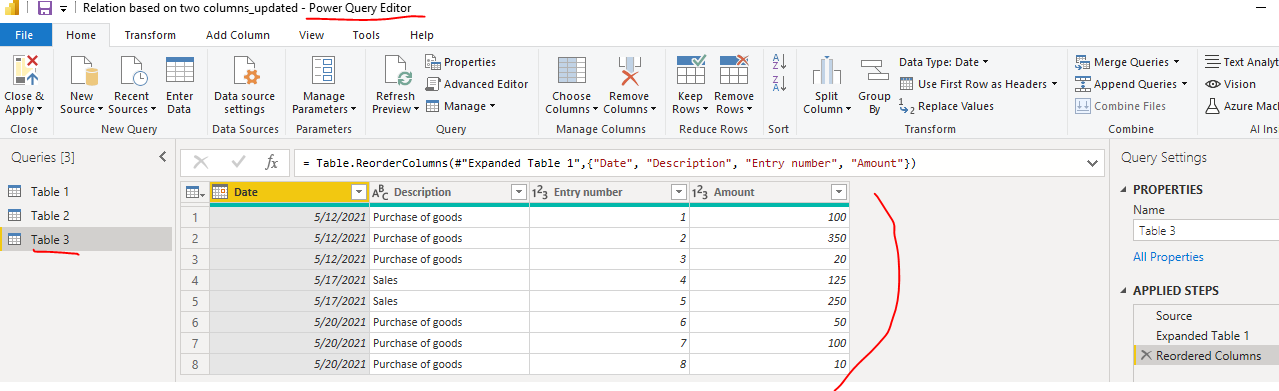The width and height of the screenshot is (1279, 391).
Task: Switch to the View tab
Action: tap(311, 35)
